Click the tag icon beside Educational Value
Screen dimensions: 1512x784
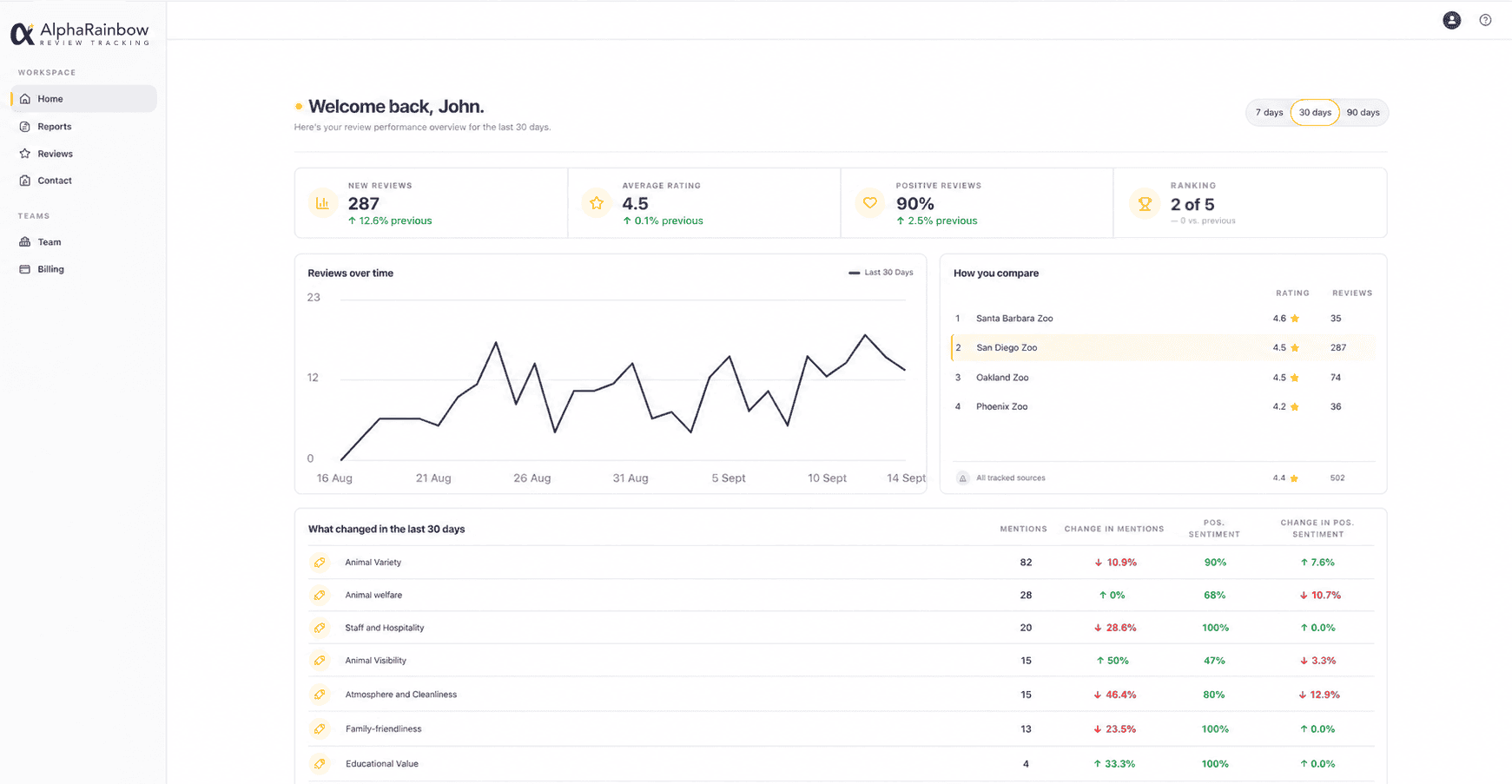coord(320,764)
